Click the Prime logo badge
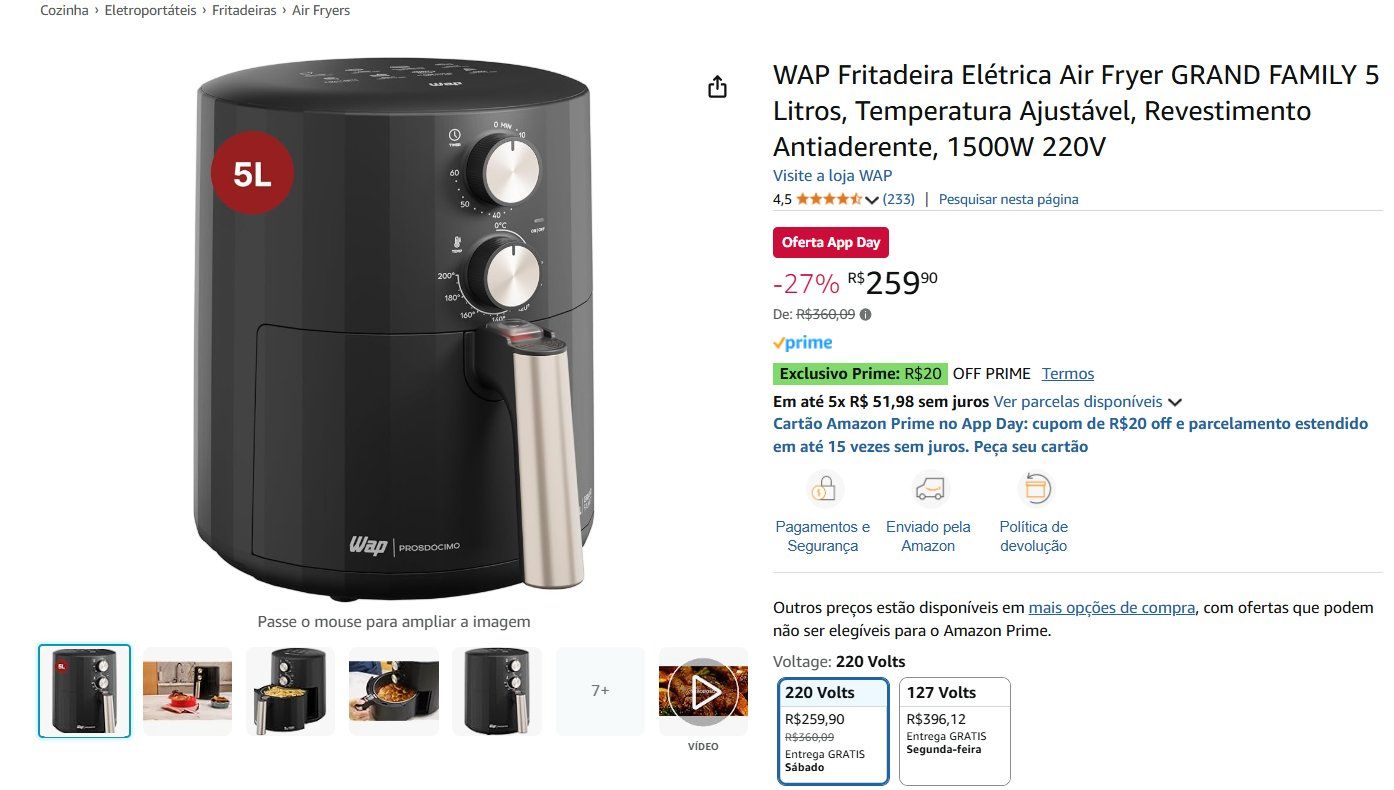This screenshot has width=1394, height=790. [803, 343]
